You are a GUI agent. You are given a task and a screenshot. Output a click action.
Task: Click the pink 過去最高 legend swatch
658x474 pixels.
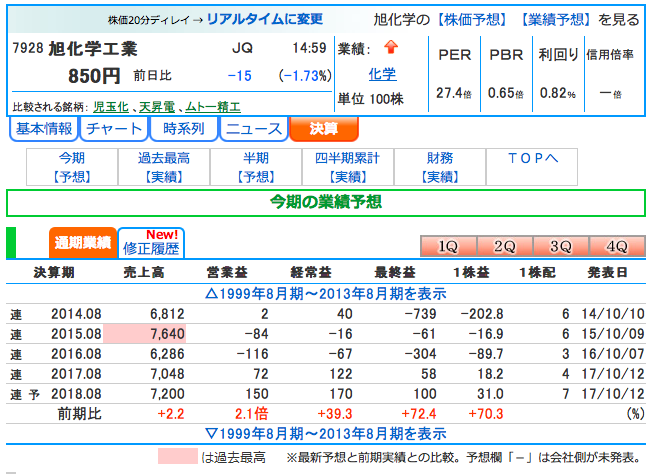[178, 456]
